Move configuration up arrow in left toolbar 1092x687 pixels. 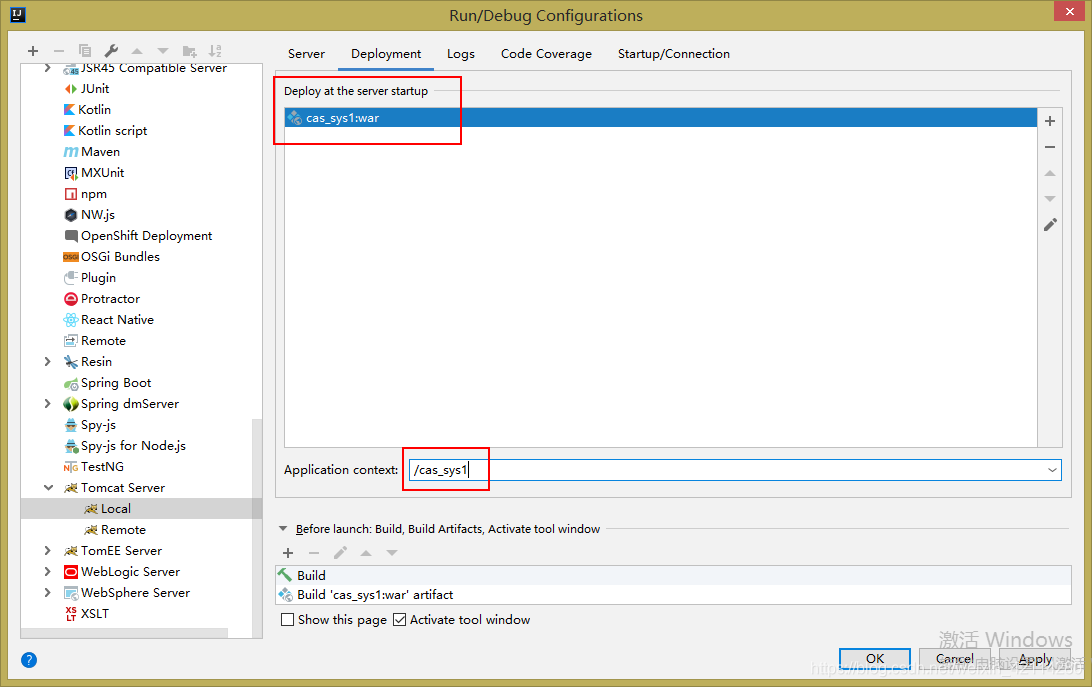[137, 51]
